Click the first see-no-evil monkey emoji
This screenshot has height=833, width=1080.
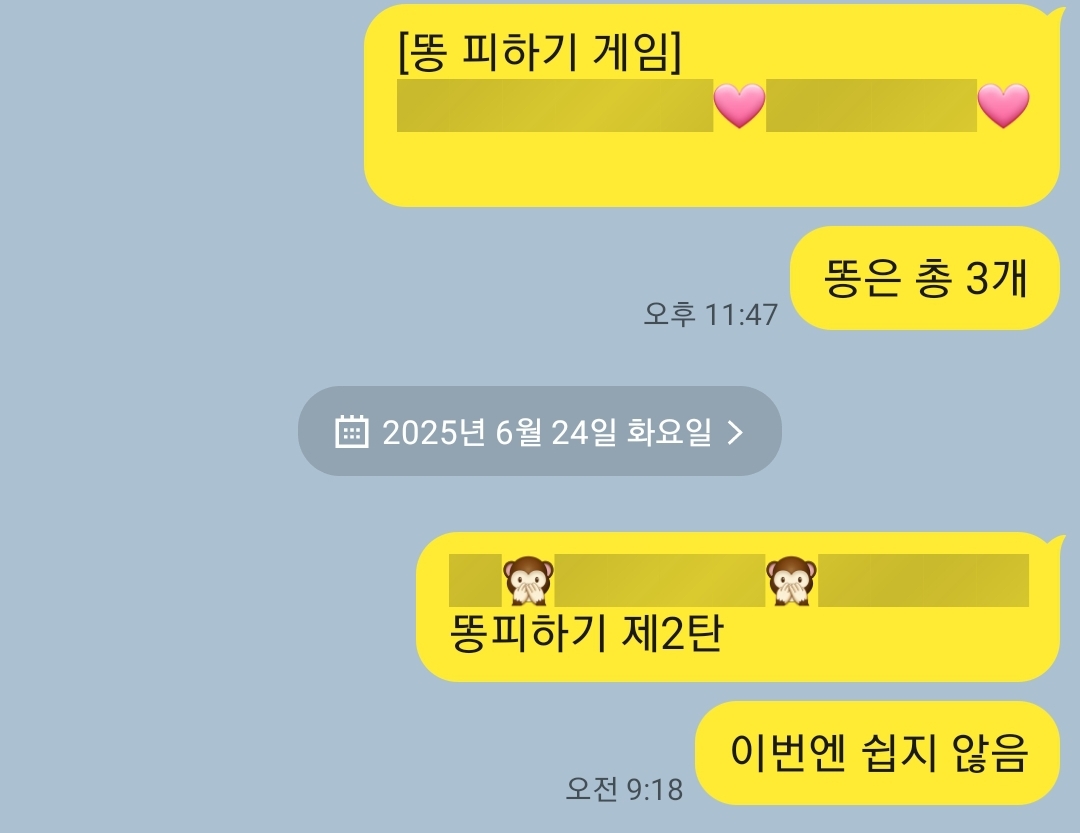(x=528, y=581)
